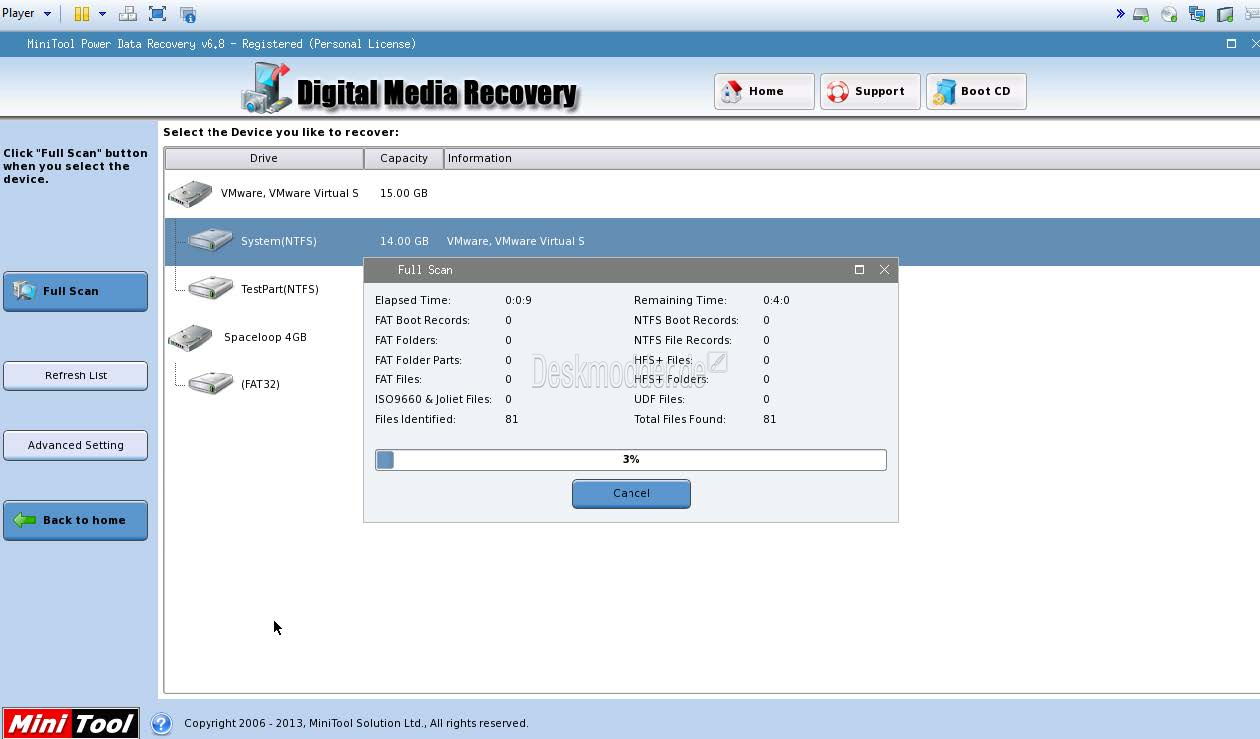Click the CD/DVD device icon in VMware toolbar
Screen dimensions: 1260x739
click(1169, 15)
